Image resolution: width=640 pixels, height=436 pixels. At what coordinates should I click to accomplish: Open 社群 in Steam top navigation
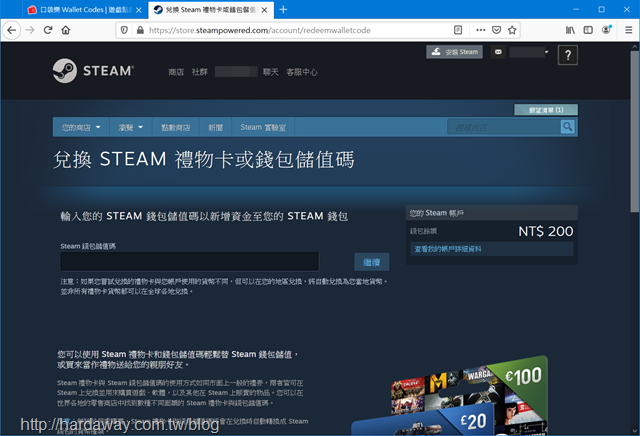tap(200, 72)
